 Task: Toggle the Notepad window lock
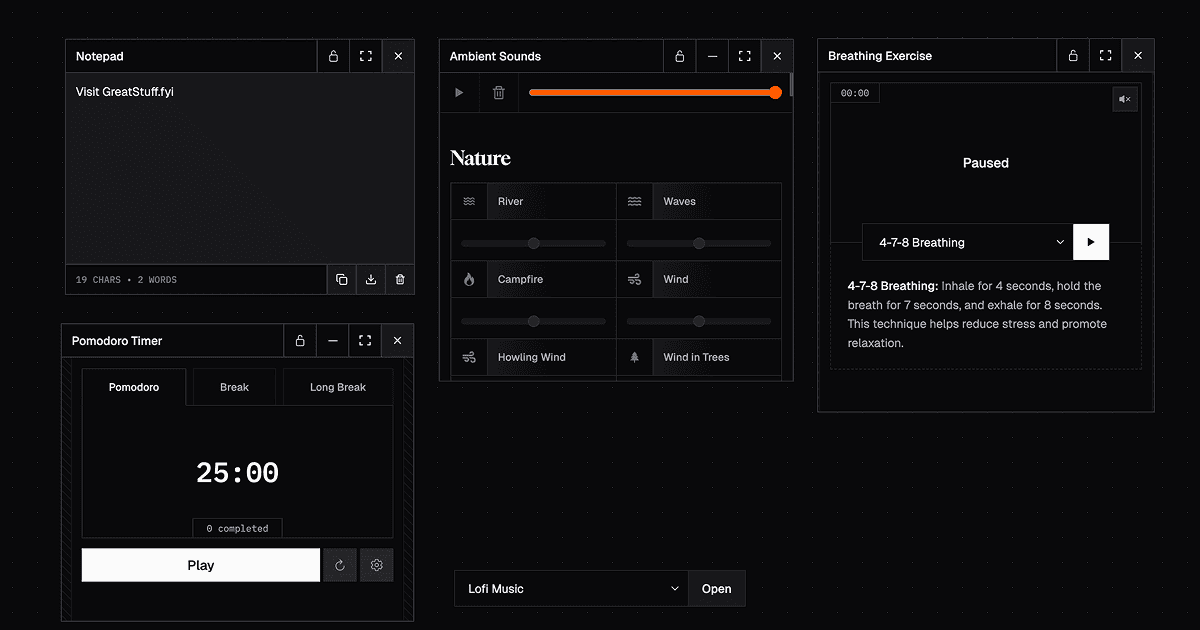(334, 56)
